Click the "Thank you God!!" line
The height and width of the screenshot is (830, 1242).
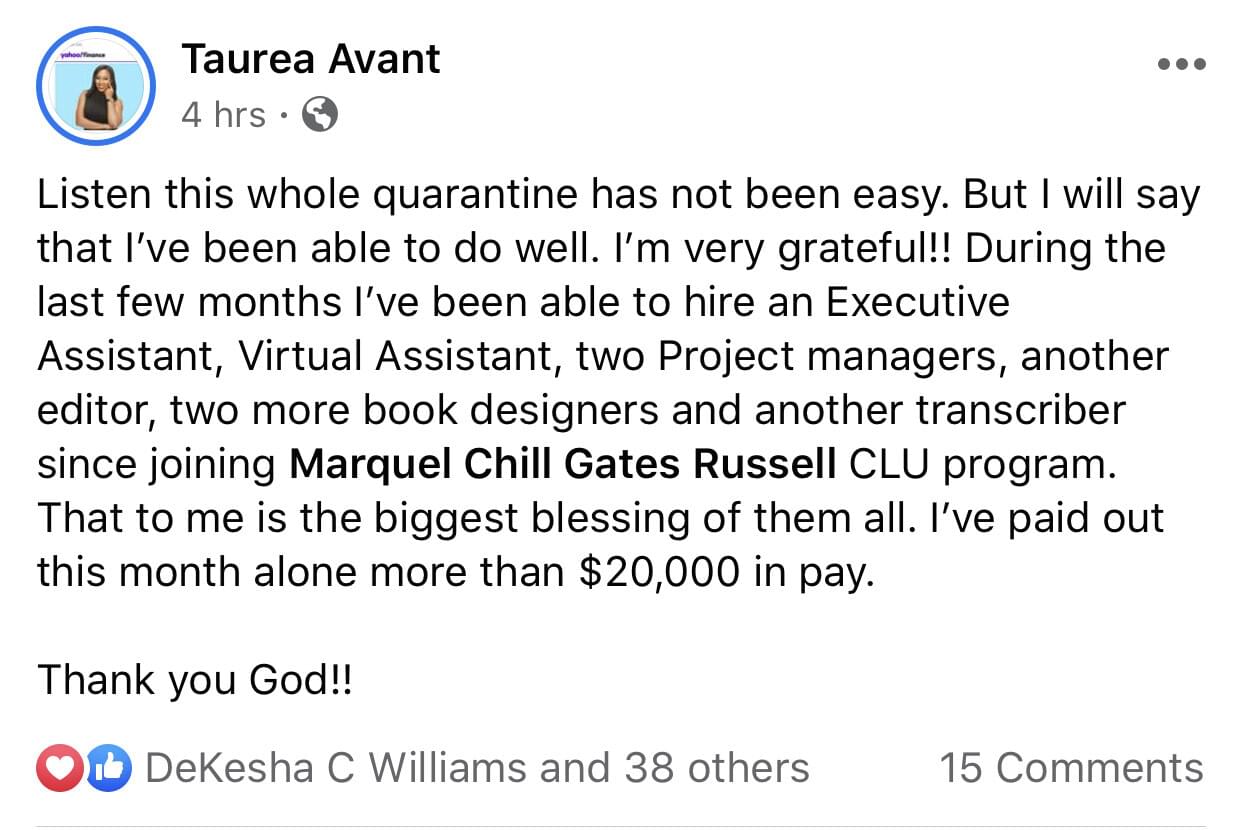pyautogui.click(x=195, y=681)
